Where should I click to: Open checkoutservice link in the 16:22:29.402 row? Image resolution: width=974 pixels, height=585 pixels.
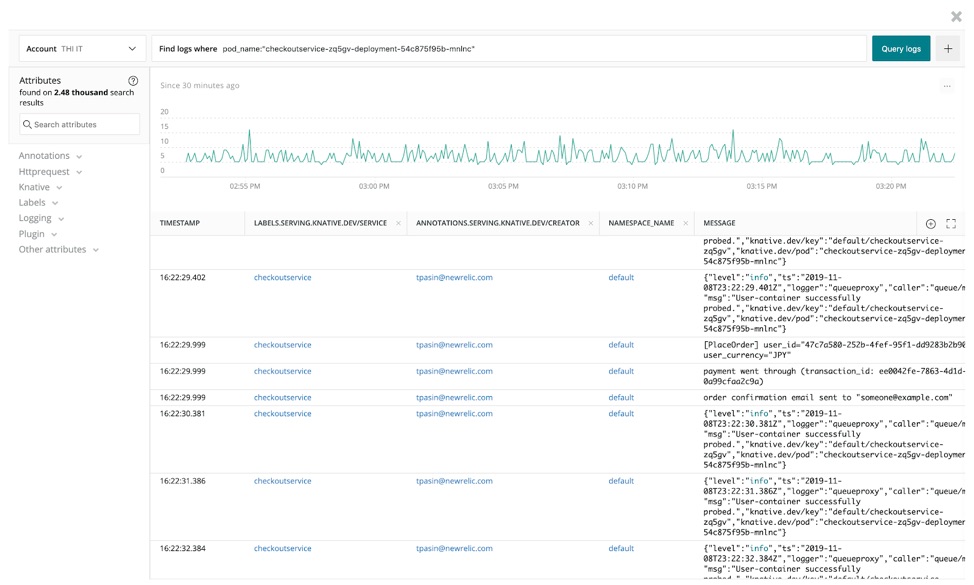point(283,278)
